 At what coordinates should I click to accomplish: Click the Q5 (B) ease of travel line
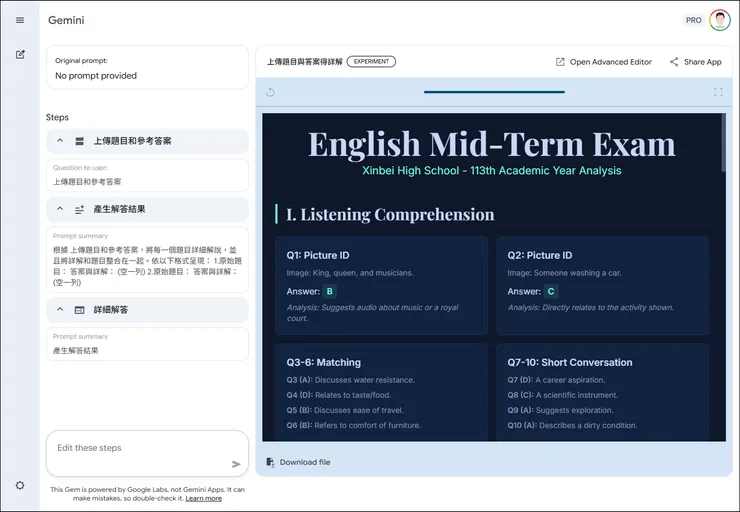point(345,410)
